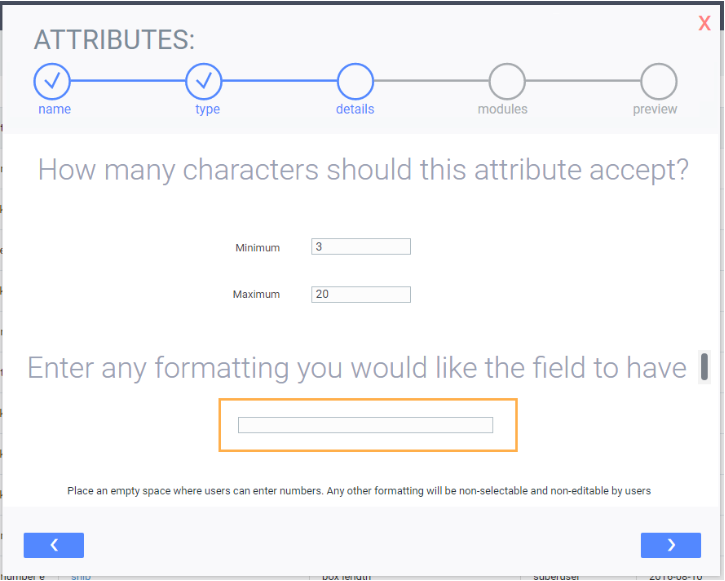This screenshot has width=725, height=581.
Task: Click the formatting text input box
Action: click(x=365, y=425)
